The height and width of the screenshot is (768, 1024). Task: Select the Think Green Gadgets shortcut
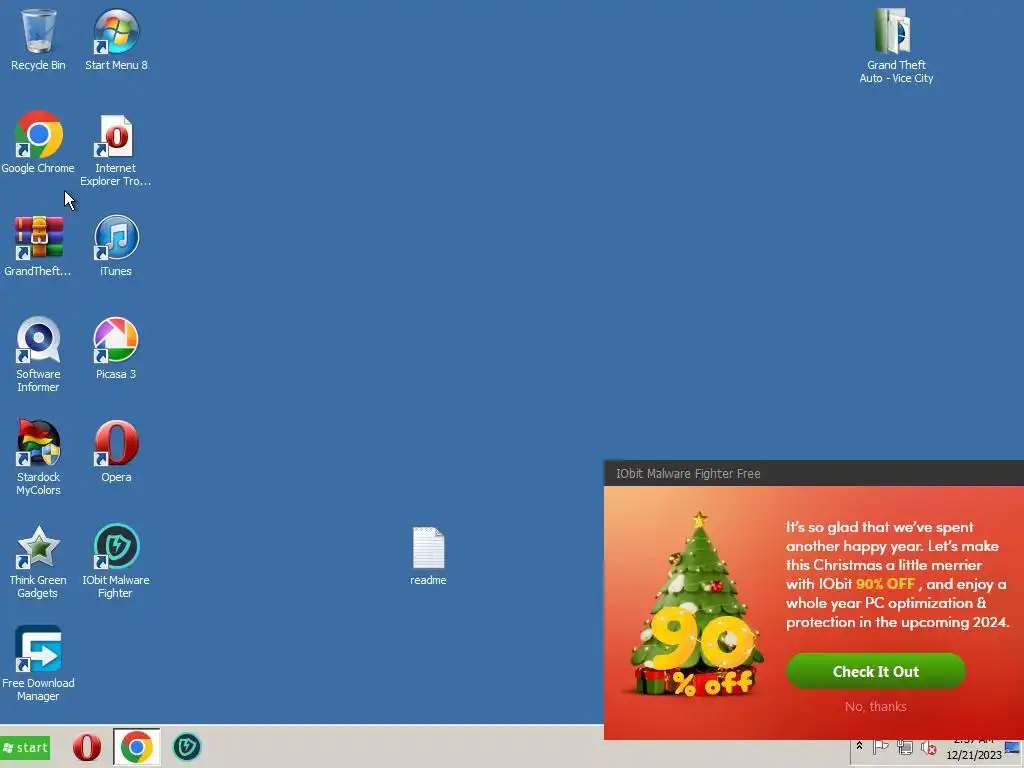38,562
